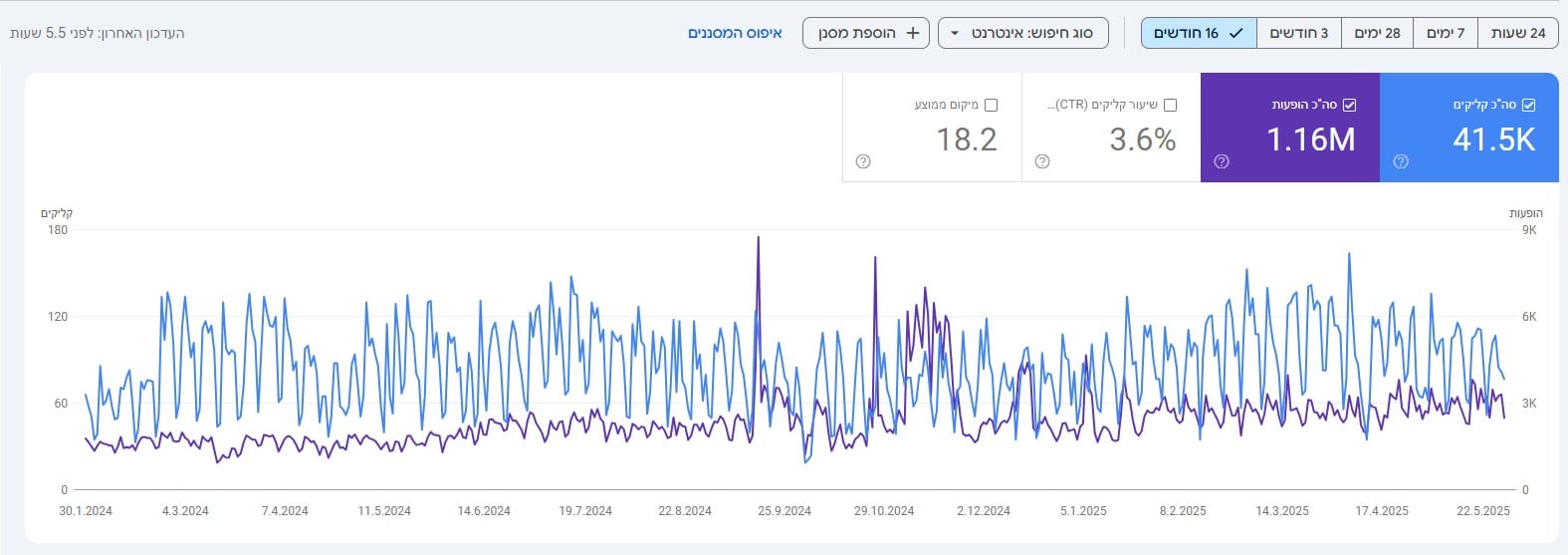Switch to the 28 days range
1568x555 pixels.
point(1377,33)
